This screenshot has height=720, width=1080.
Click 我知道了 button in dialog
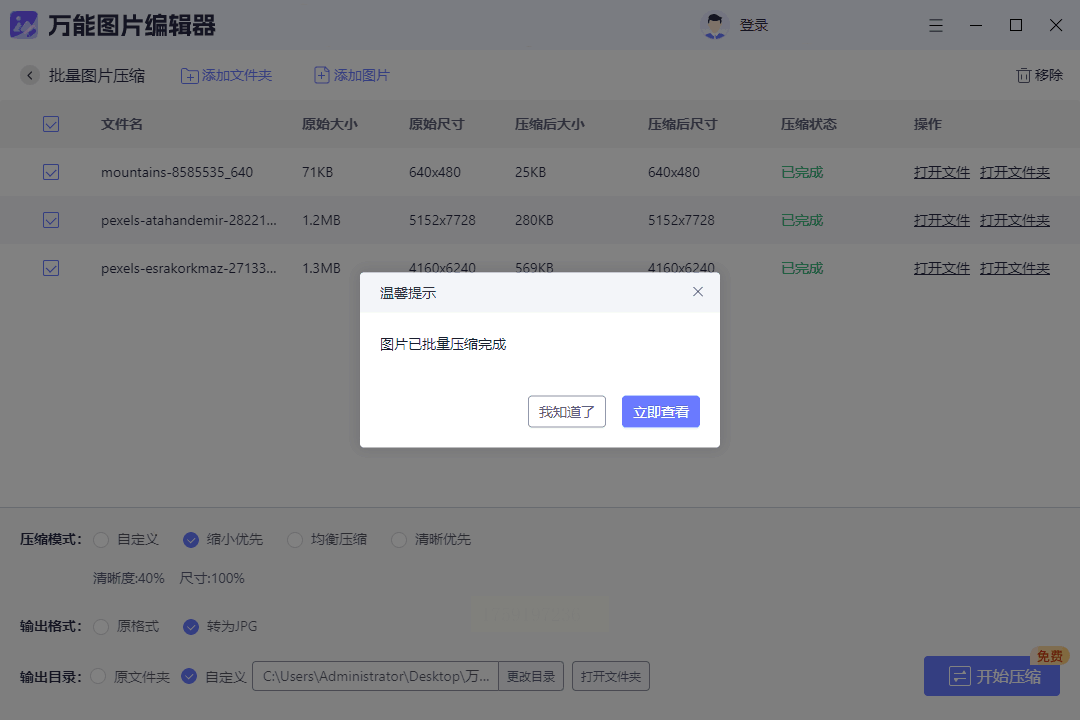click(x=566, y=412)
